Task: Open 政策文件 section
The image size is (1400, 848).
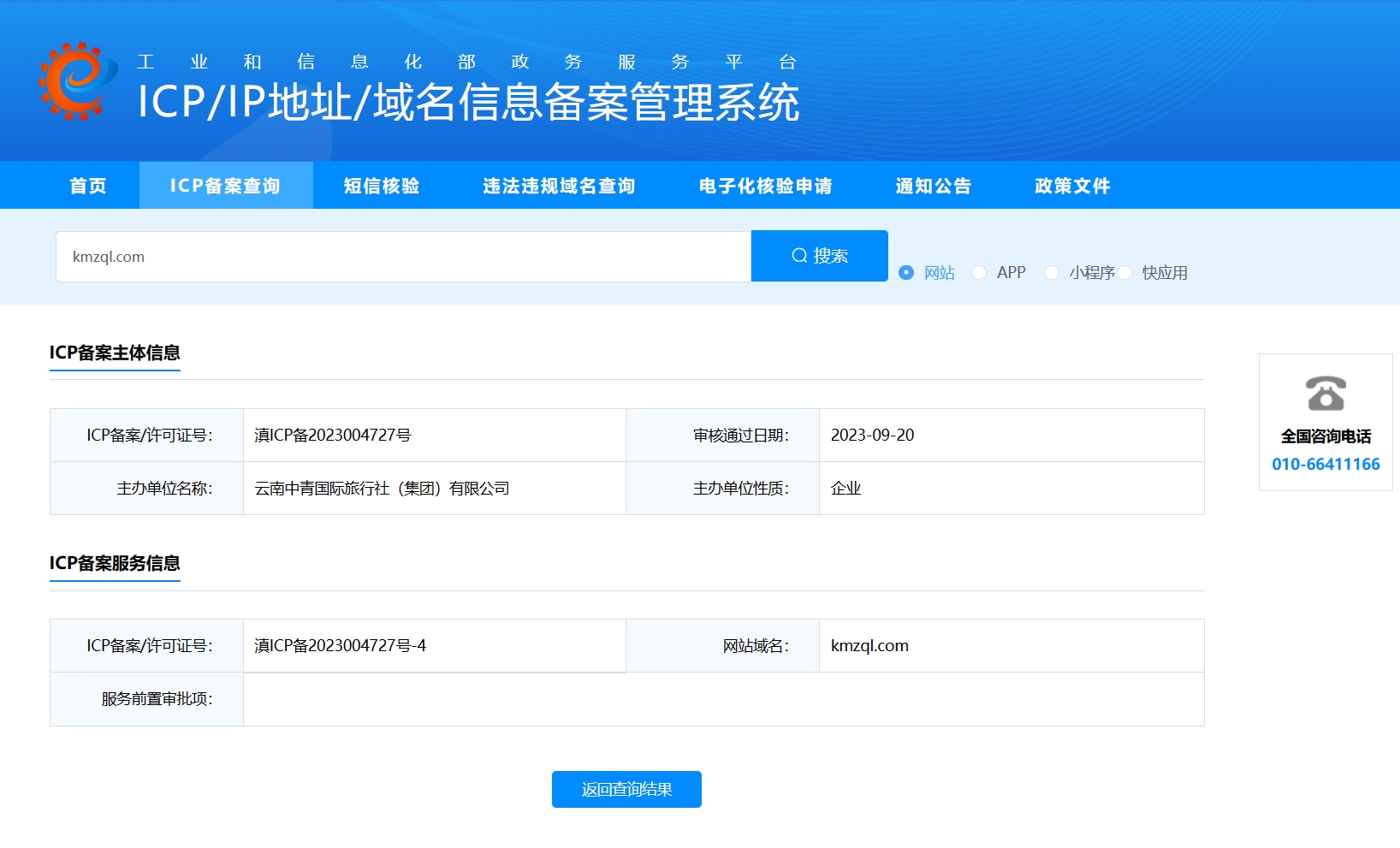Action: pyautogui.click(x=1072, y=186)
